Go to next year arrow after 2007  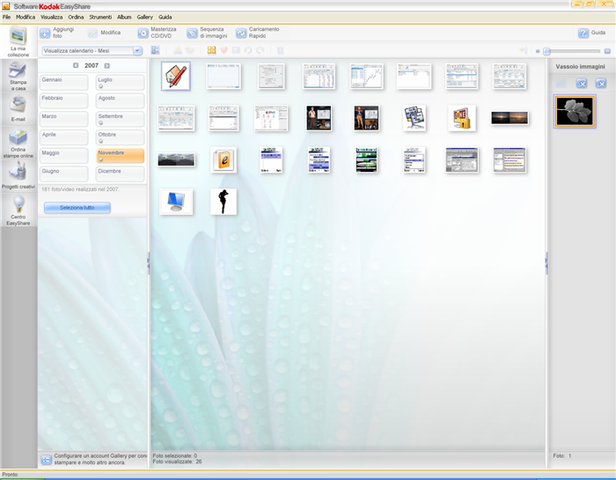click(106, 65)
